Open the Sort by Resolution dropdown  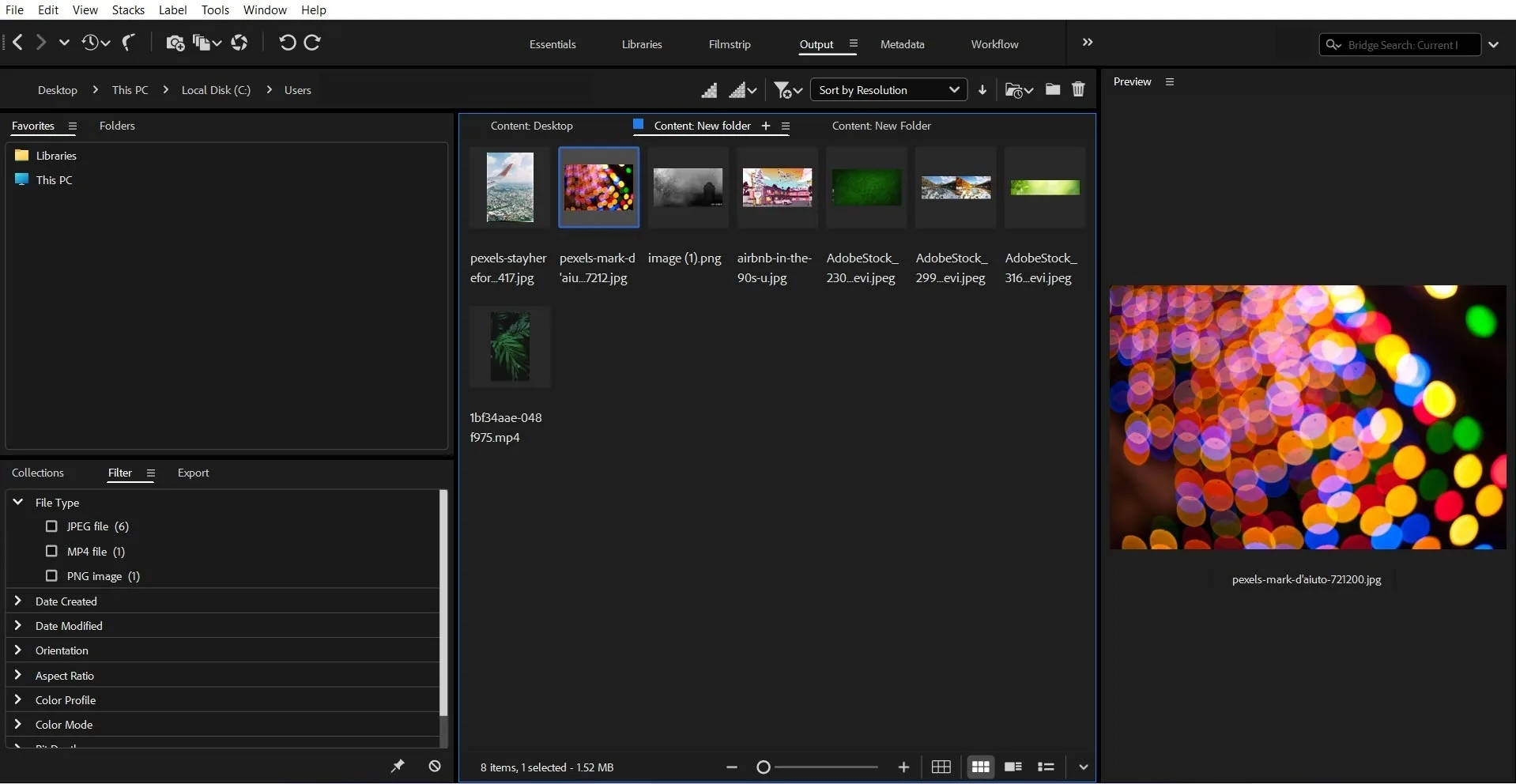[888, 90]
